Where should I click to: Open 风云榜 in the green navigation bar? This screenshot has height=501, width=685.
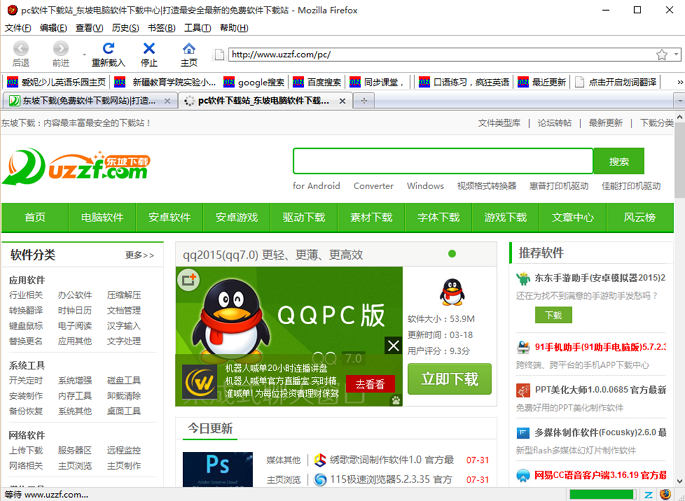(x=640, y=218)
